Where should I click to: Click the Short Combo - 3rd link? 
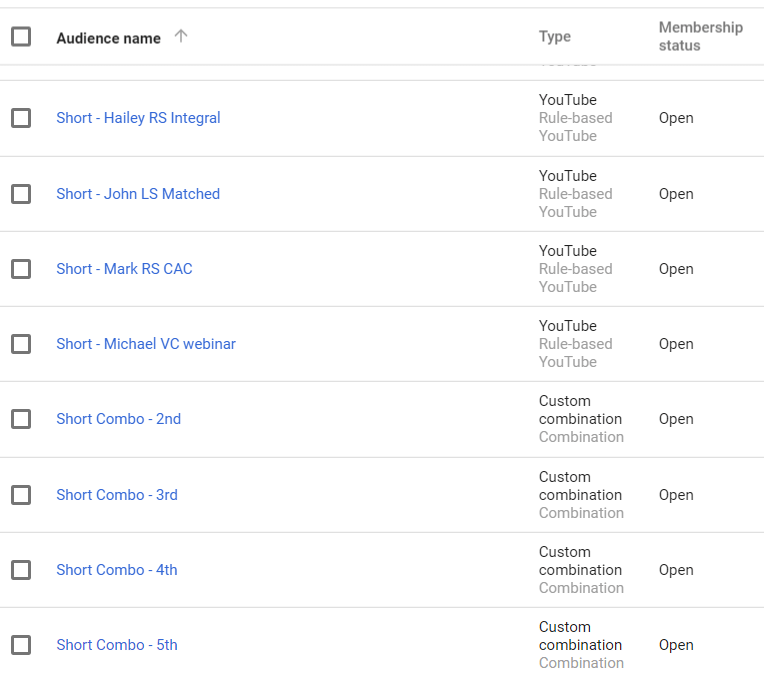pyautogui.click(x=117, y=495)
